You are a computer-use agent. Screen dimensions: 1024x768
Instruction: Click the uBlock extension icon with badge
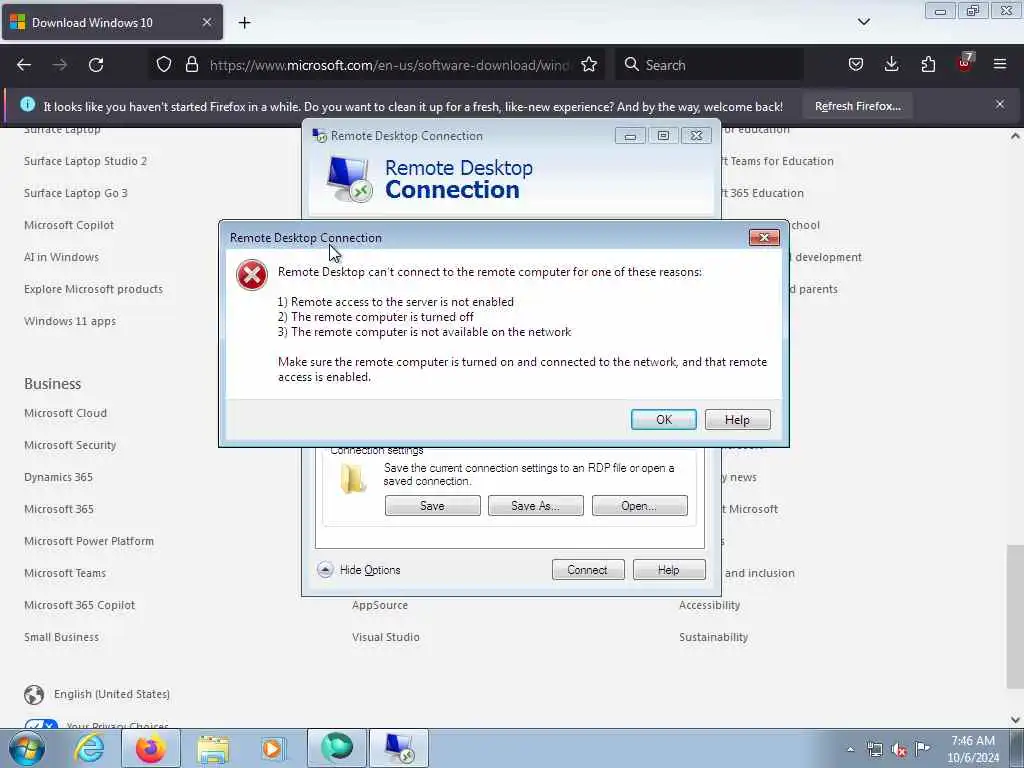(965, 63)
